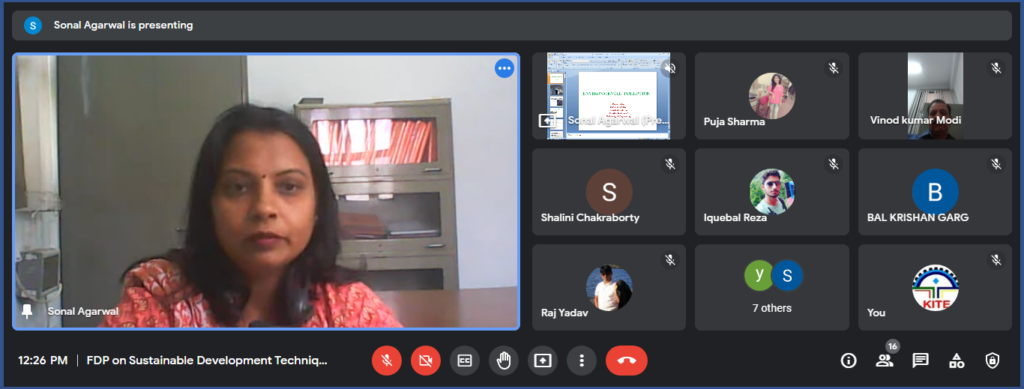
Task: Open the present now screen share button
Action: [543, 360]
